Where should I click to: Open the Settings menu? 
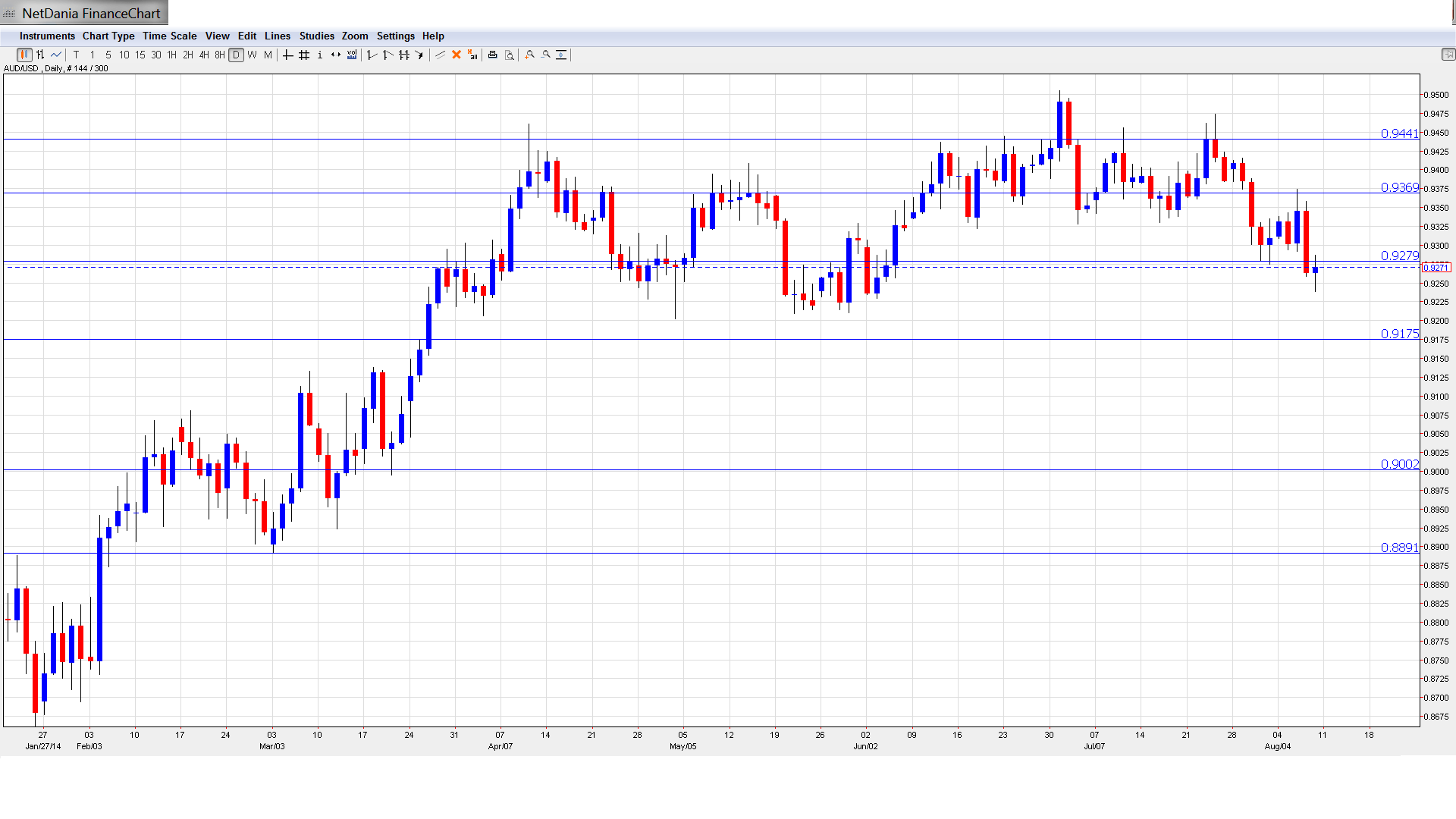pos(395,36)
